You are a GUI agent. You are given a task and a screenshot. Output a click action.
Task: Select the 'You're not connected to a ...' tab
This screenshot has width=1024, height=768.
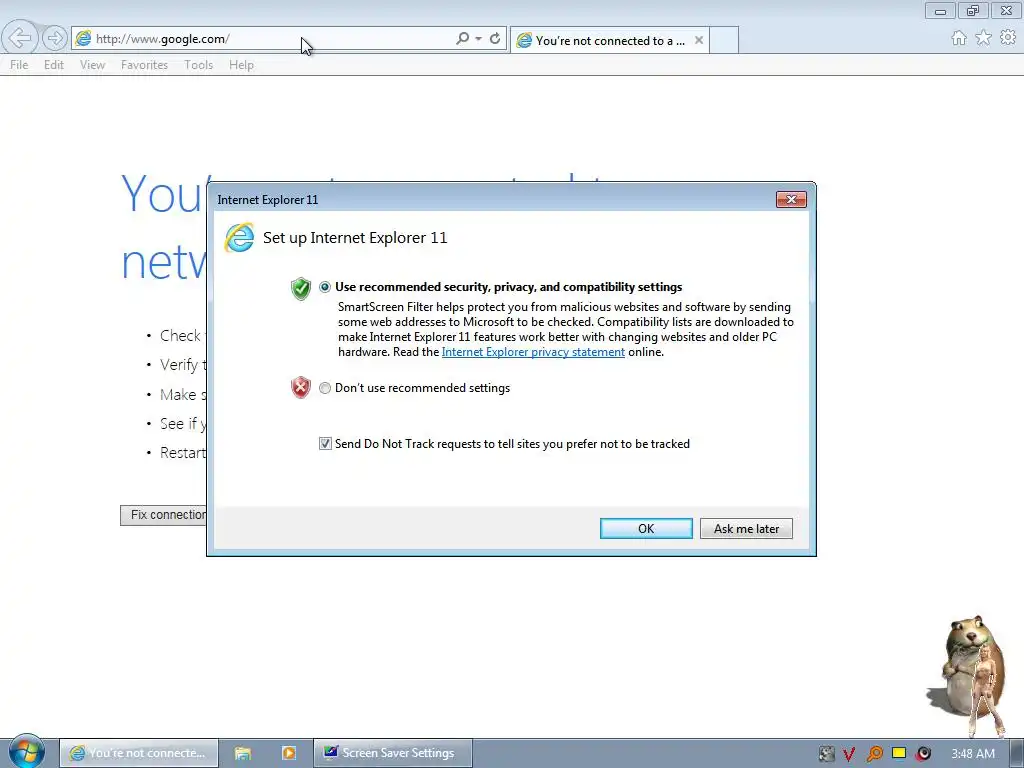coord(609,40)
